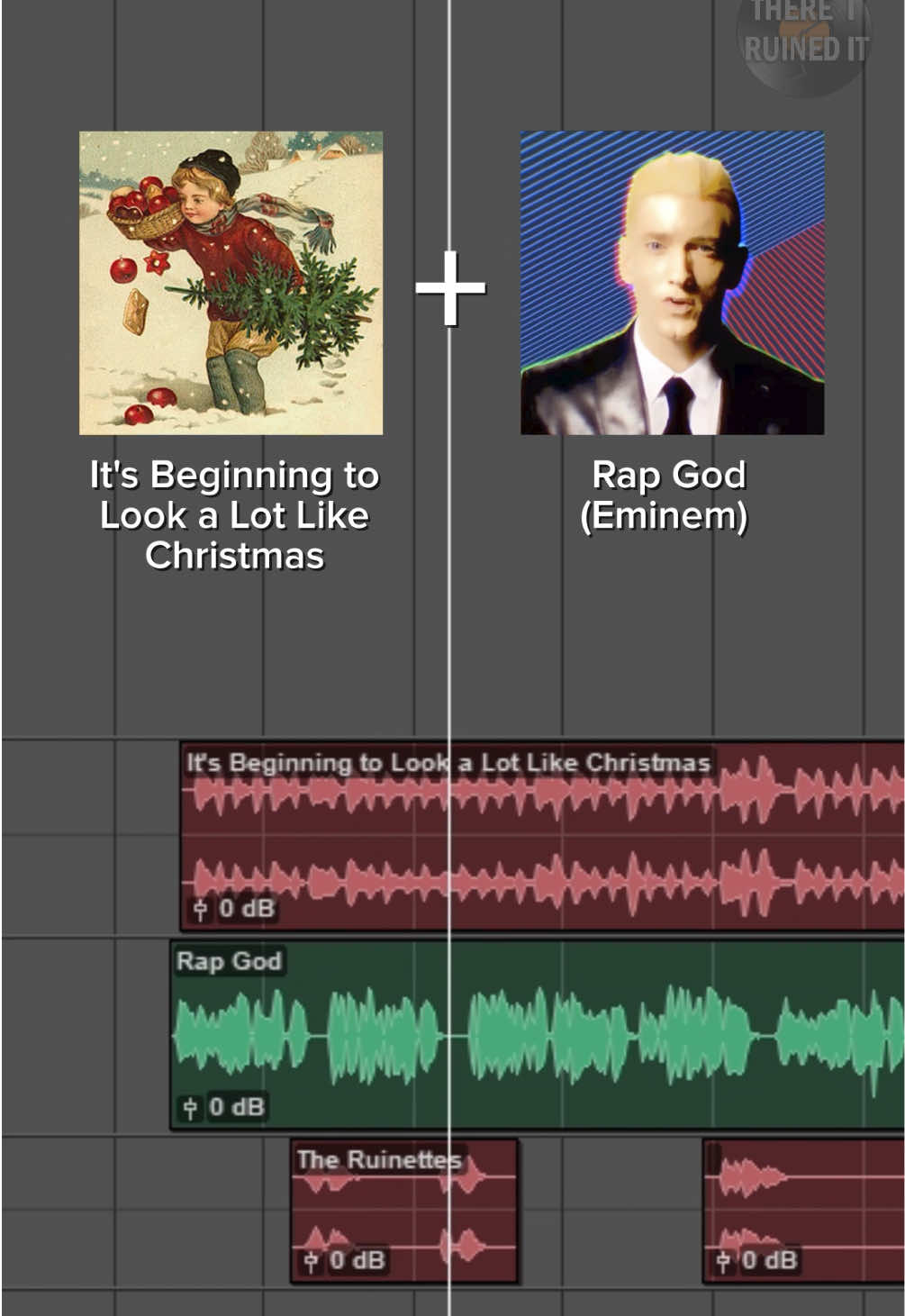Select the second Ruinettes clip waveform
Viewport: 905px width, 1316px height.
pos(804,1212)
